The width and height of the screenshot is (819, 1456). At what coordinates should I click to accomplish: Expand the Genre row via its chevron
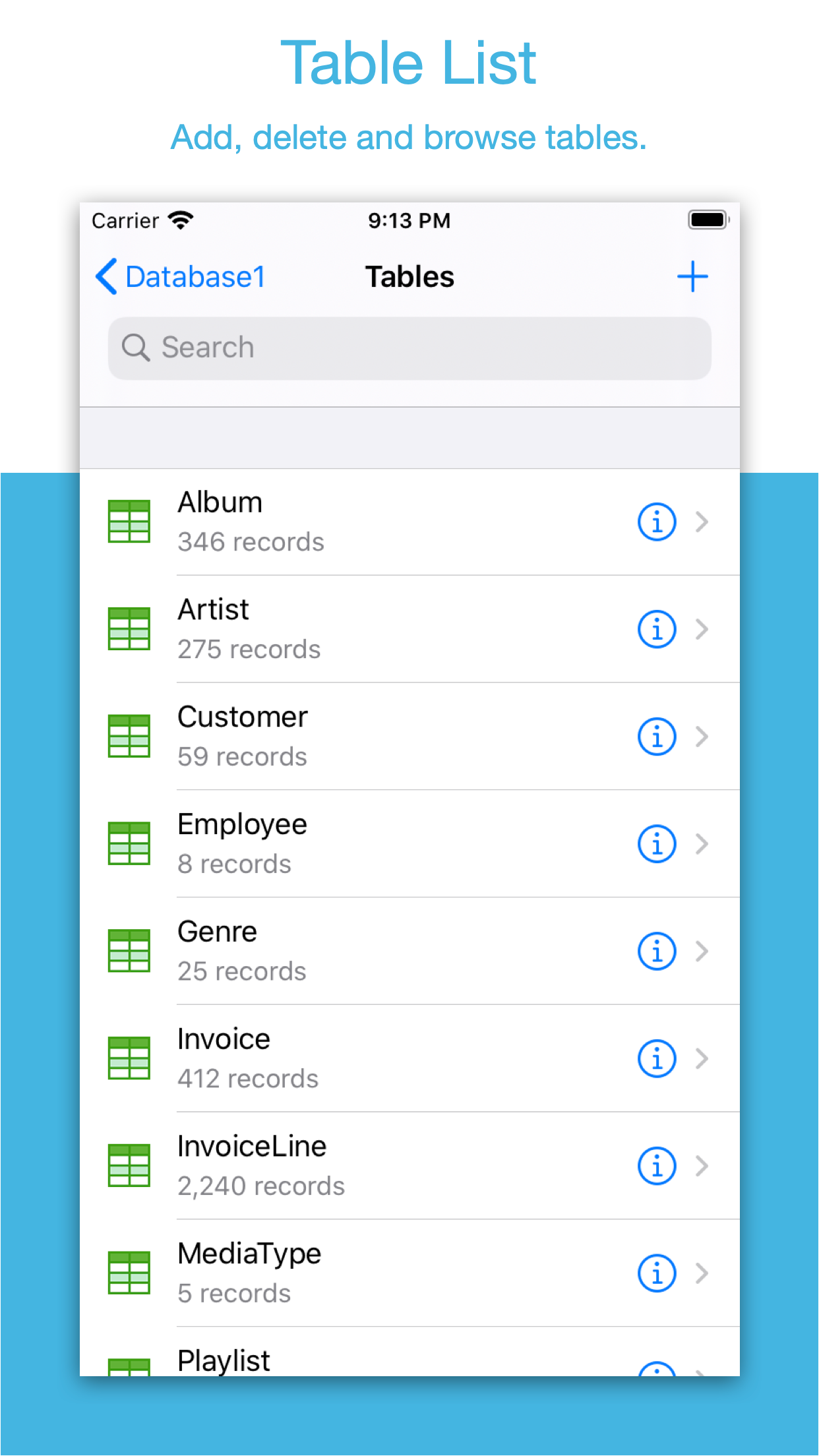[x=702, y=951]
